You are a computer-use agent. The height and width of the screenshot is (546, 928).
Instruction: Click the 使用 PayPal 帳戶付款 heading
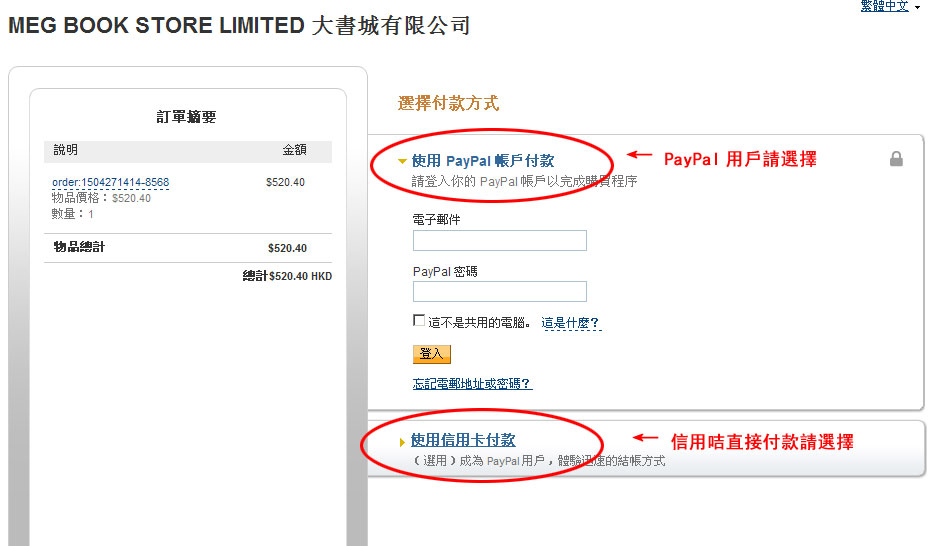(x=483, y=161)
